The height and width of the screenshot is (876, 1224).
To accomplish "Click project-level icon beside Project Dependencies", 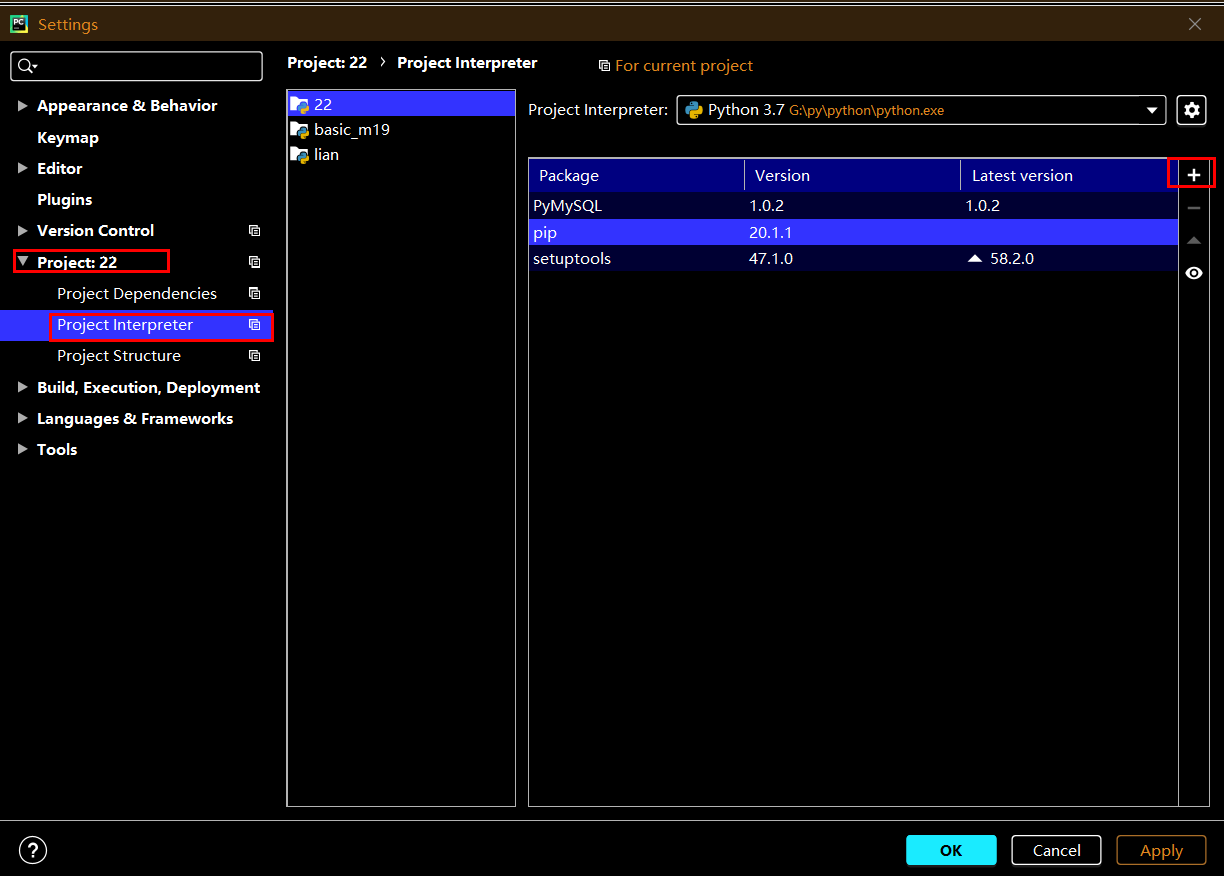I will 254,294.
